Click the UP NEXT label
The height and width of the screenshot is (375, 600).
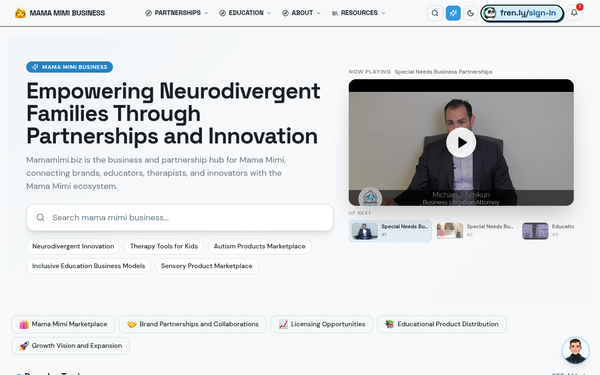tap(360, 213)
